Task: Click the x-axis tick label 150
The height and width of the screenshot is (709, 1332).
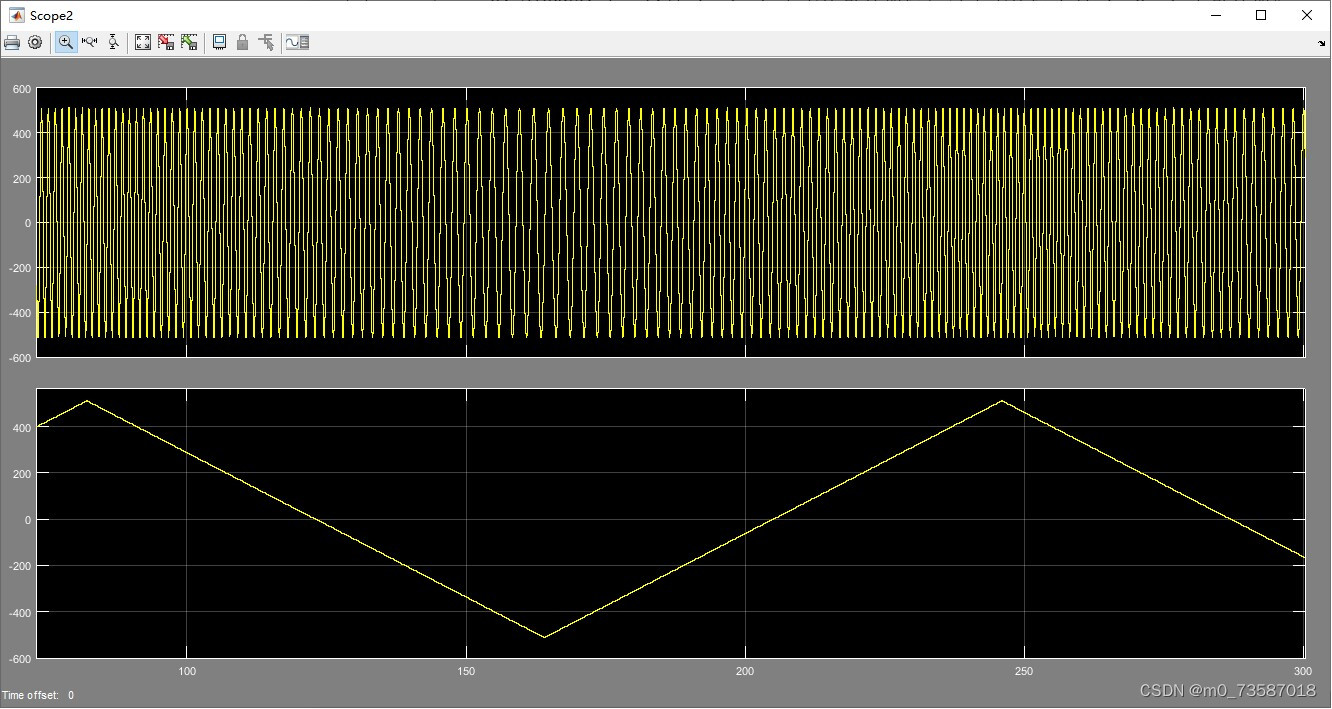Action: pyautogui.click(x=466, y=670)
